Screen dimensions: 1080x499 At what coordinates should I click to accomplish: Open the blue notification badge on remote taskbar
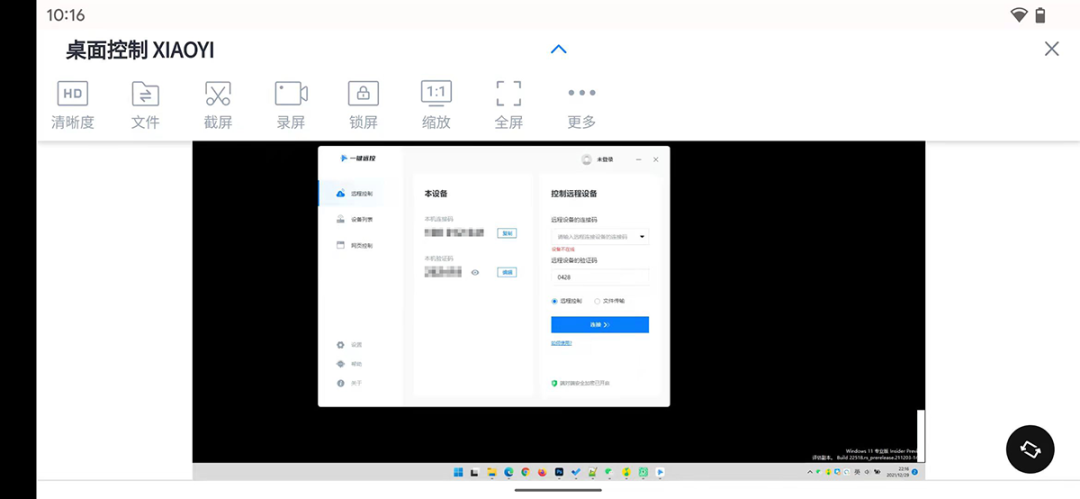tap(915, 472)
